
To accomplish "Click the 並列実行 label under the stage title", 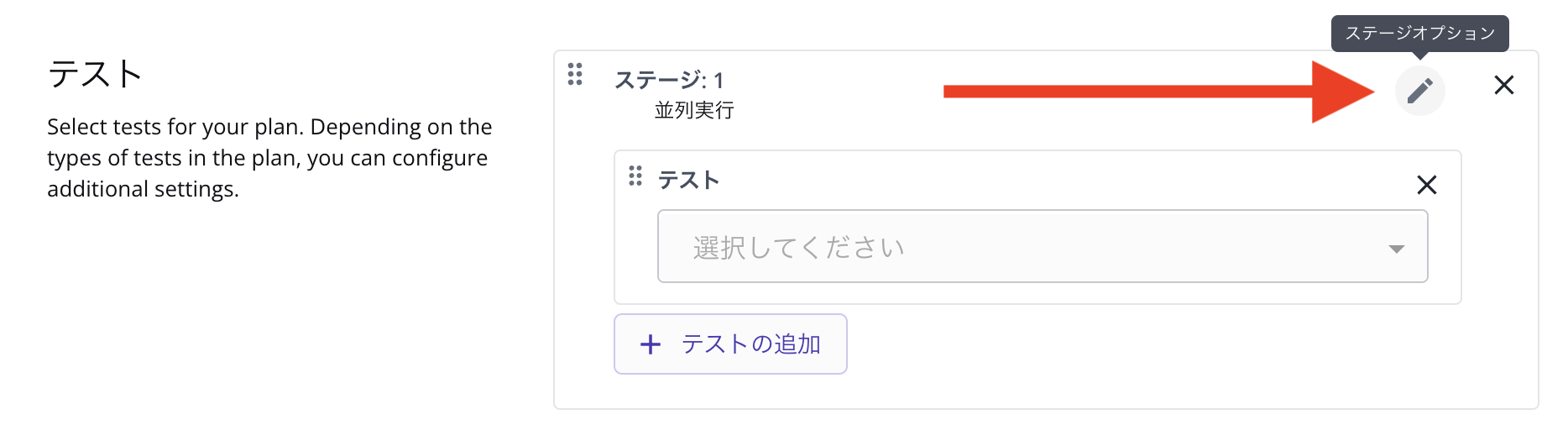I will pyautogui.click(x=694, y=110).
